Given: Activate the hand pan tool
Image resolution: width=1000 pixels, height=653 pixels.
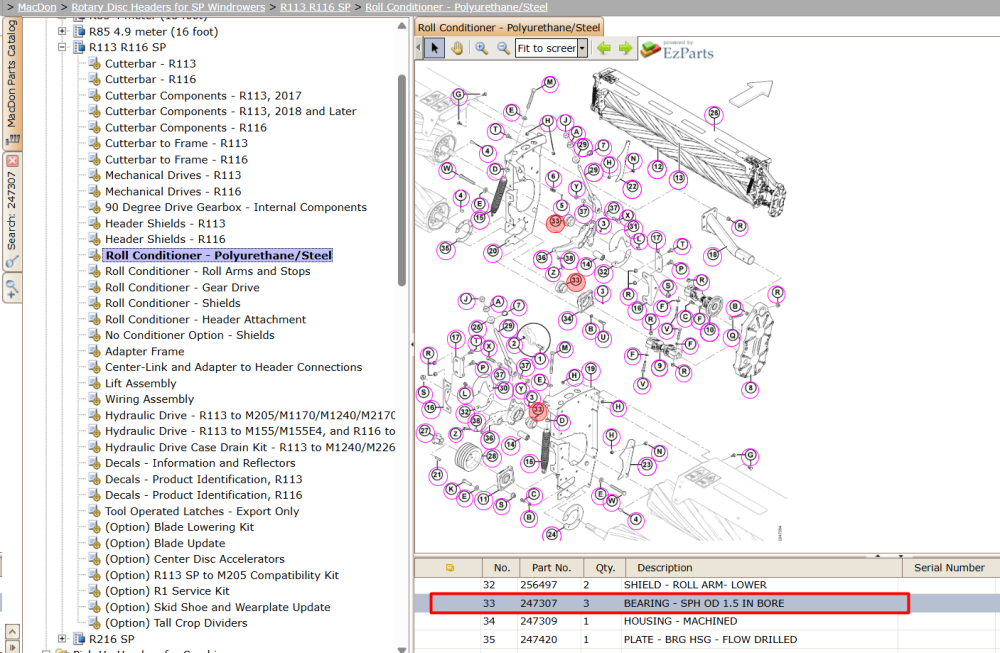Looking at the screenshot, I should click(457, 48).
